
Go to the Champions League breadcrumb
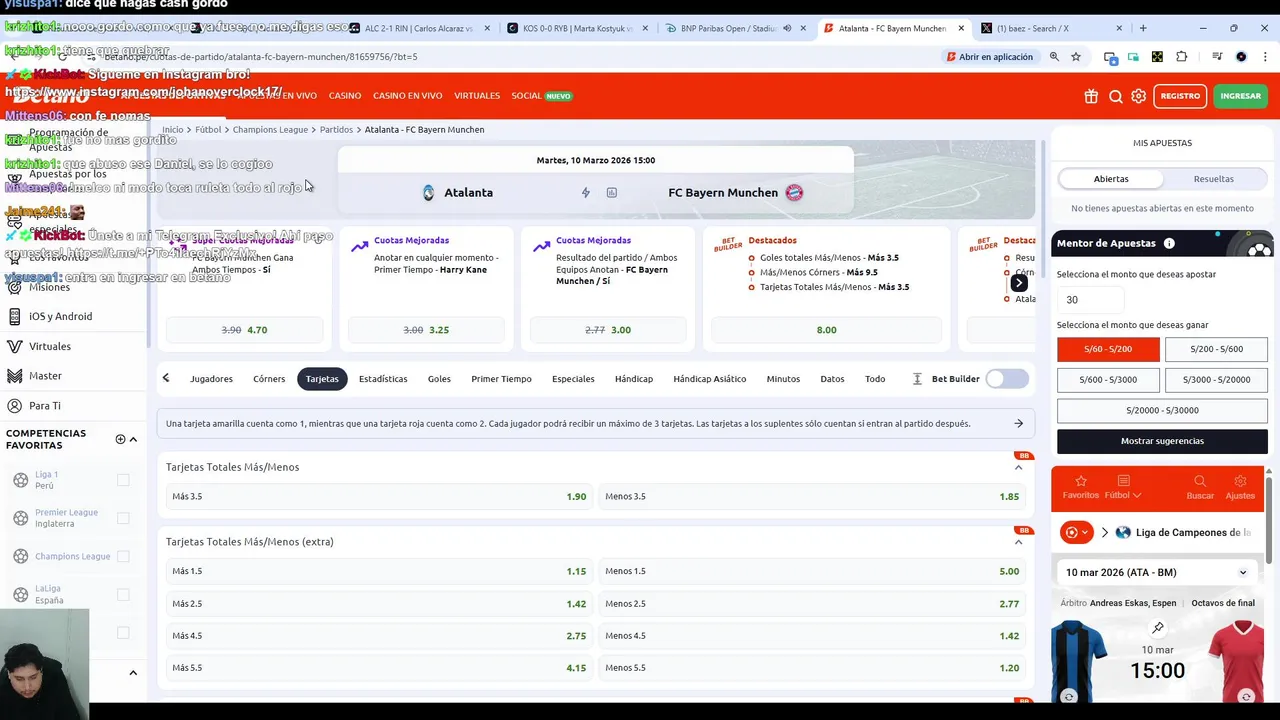click(270, 130)
